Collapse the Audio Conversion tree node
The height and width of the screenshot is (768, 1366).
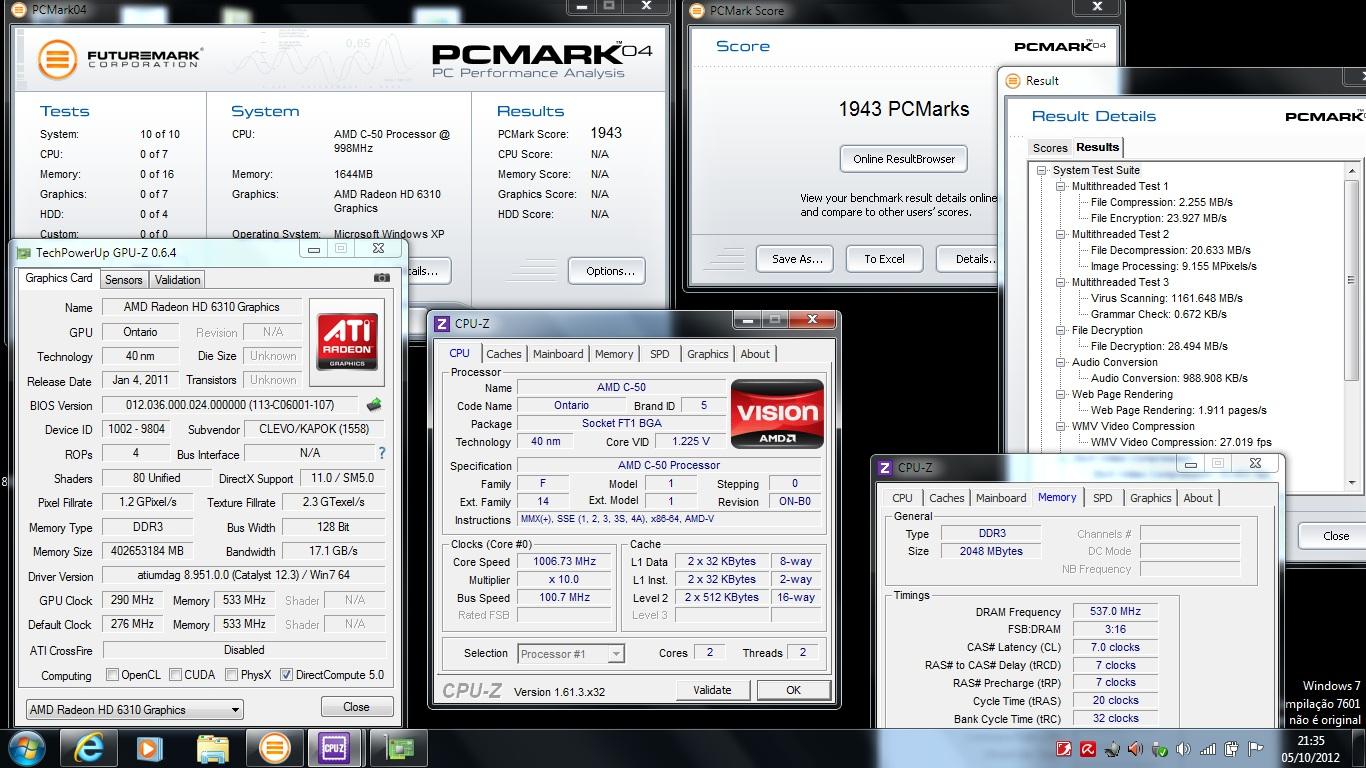(1061, 362)
